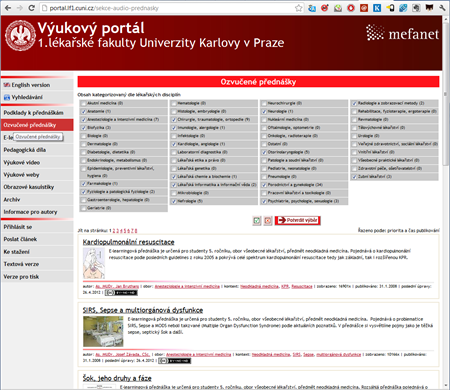
Task: Click the browser back arrow
Action: click(x=8, y=8)
